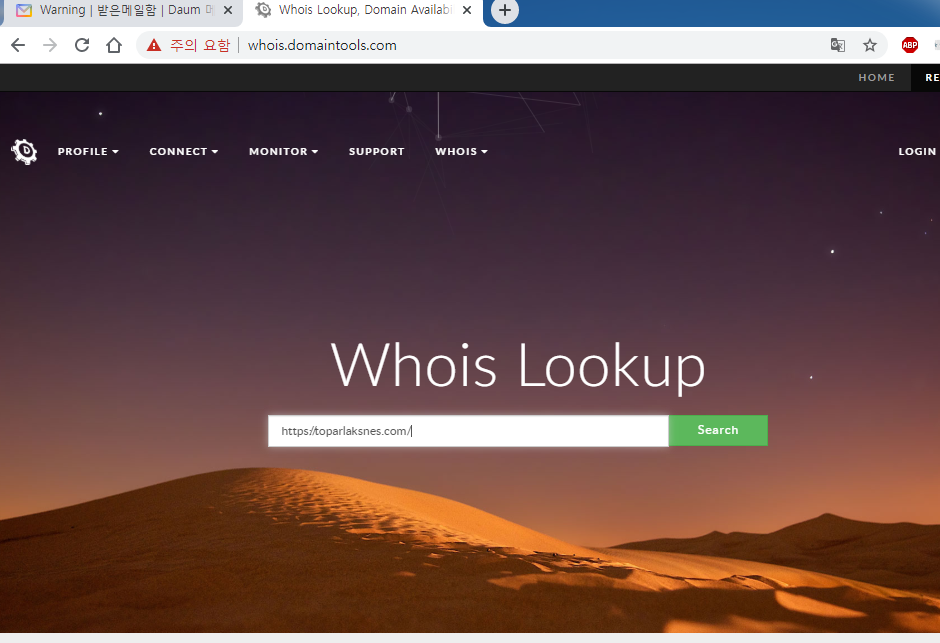Close the Daum mail Warning tab
The height and width of the screenshot is (643, 940).
point(228,10)
